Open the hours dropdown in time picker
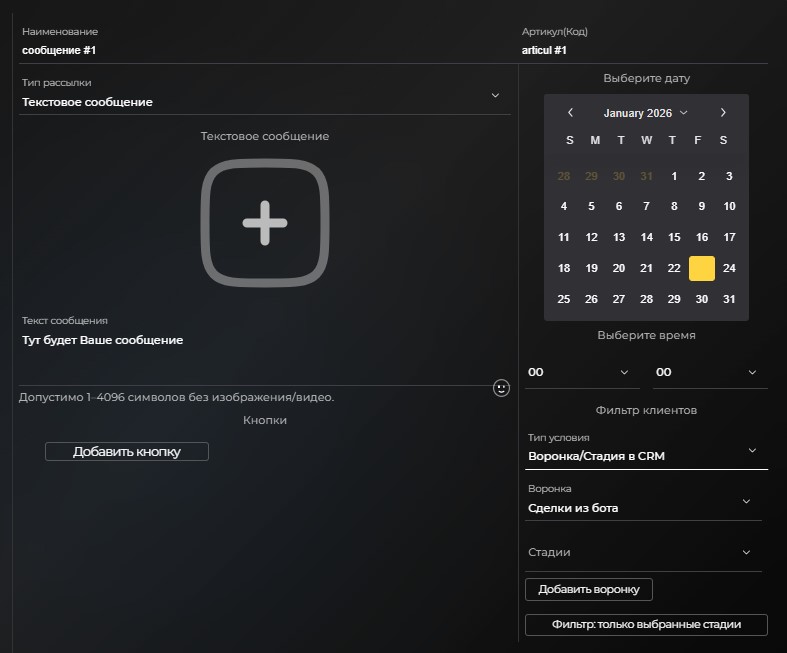 tap(583, 372)
